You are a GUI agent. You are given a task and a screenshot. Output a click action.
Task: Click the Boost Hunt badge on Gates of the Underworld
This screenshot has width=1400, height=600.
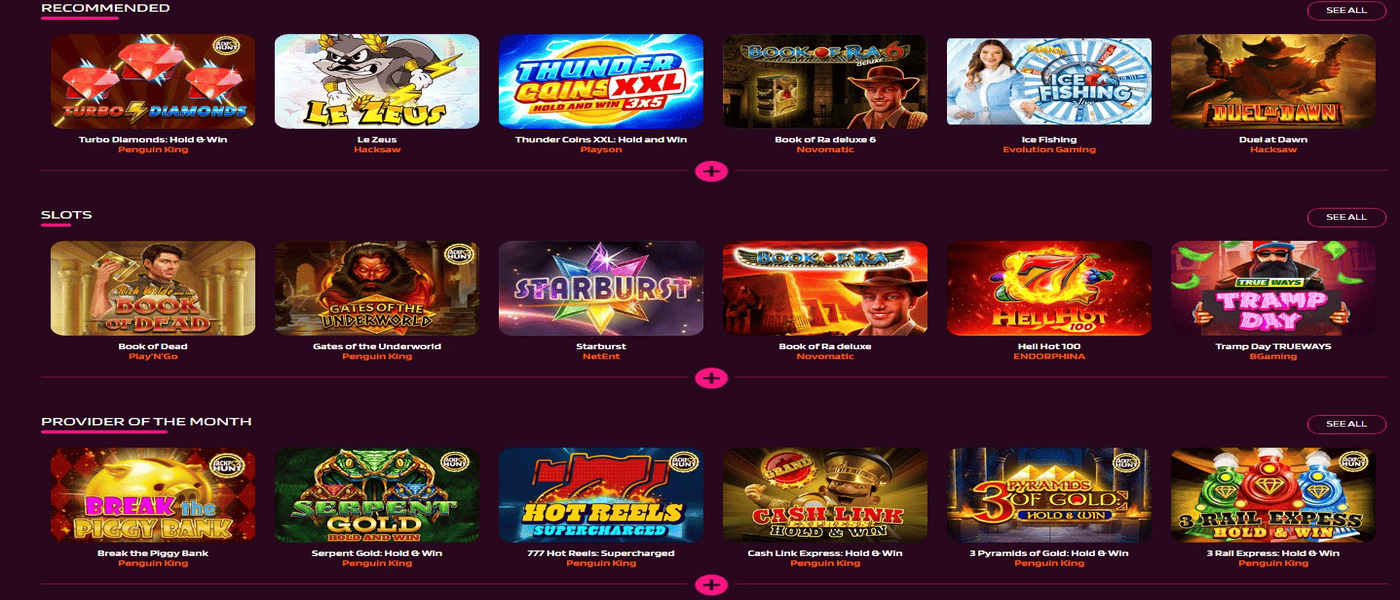tap(457, 255)
